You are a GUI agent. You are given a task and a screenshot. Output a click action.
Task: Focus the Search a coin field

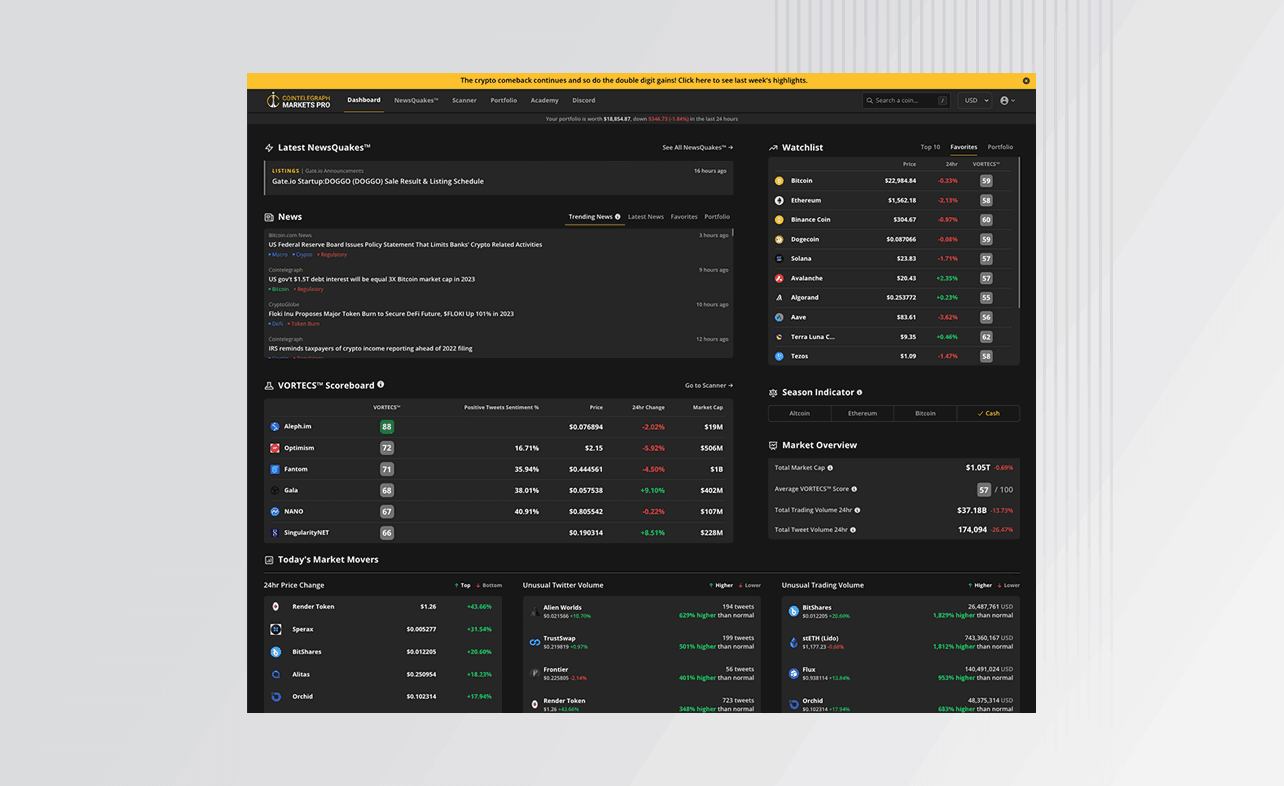coord(906,100)
